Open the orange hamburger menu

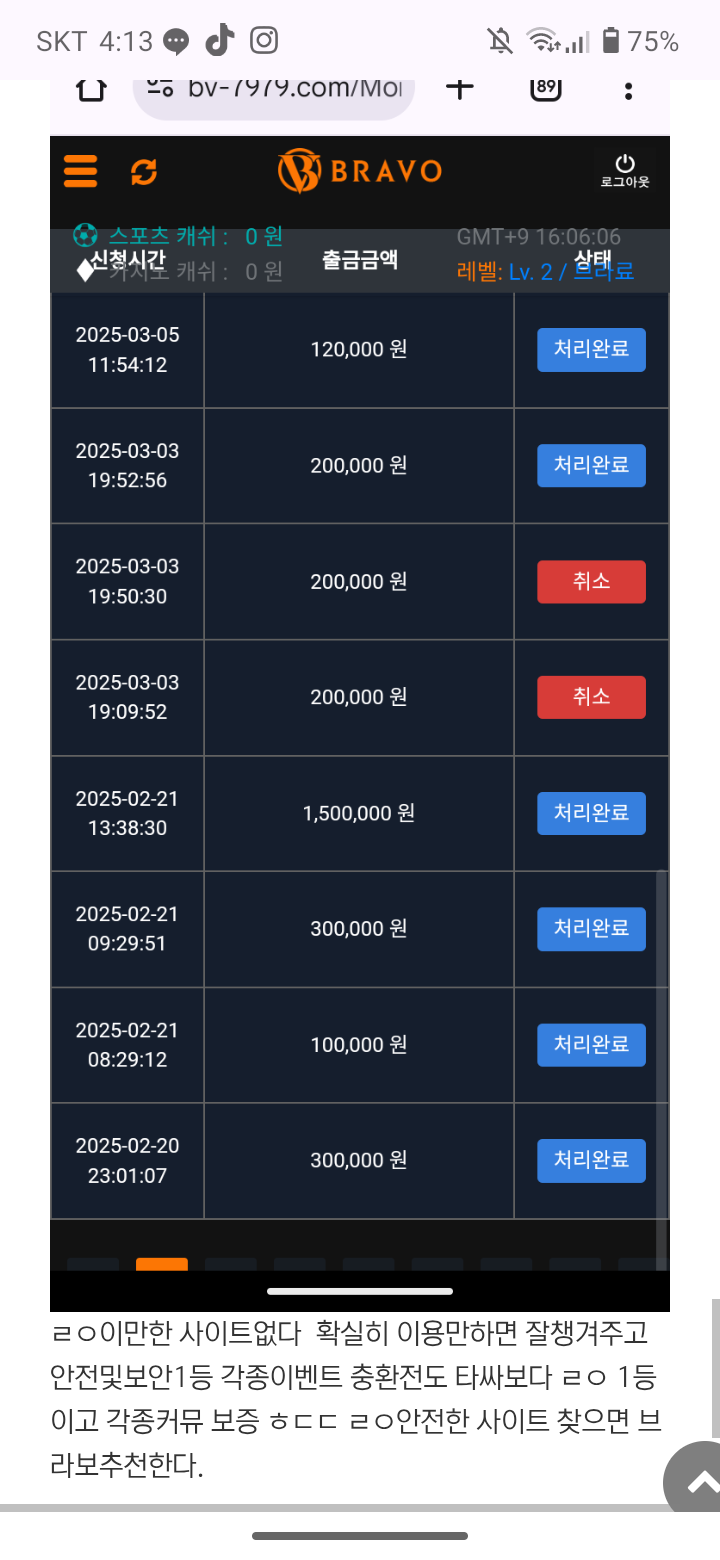pyautogui.click(x=80, y=171)
